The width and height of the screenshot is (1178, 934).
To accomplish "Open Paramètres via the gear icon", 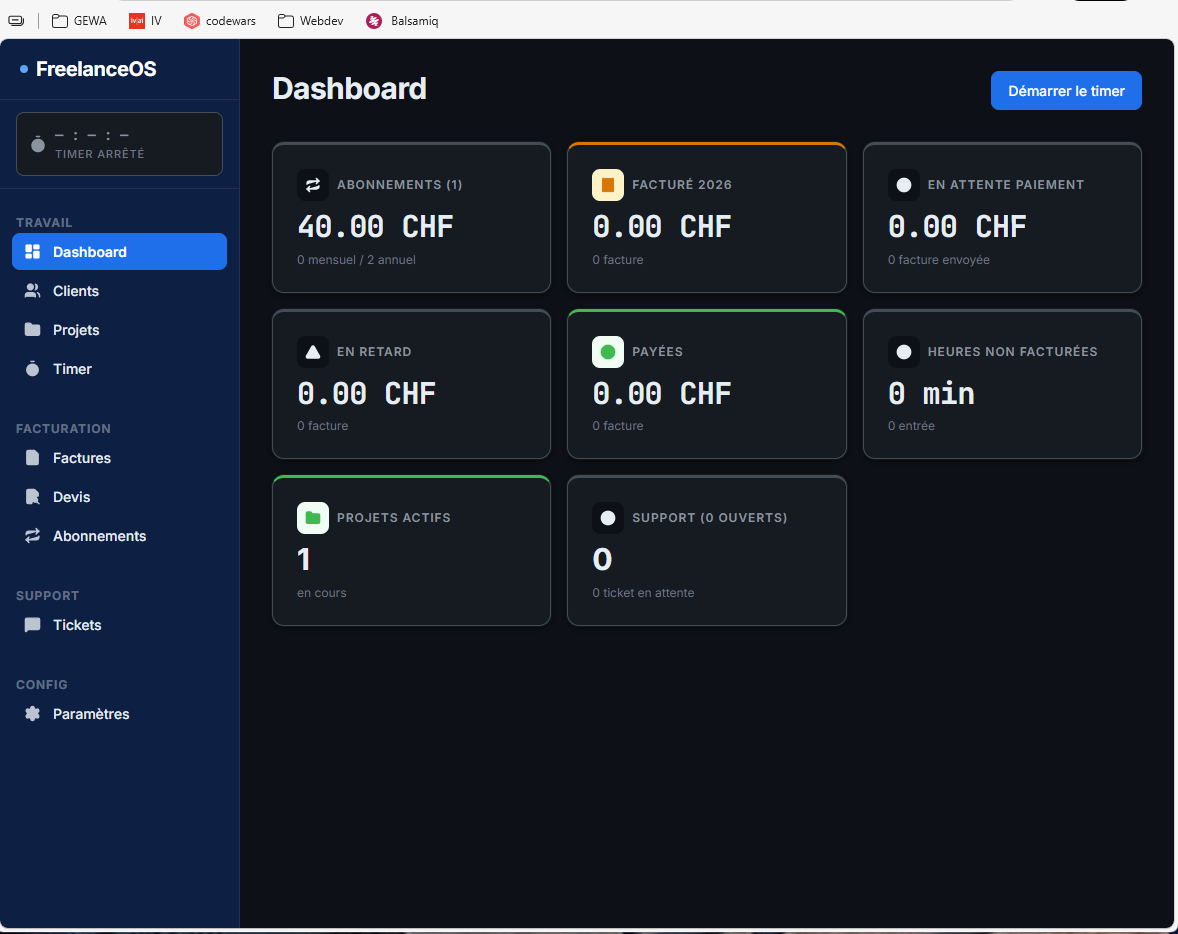I will point(31,714).
